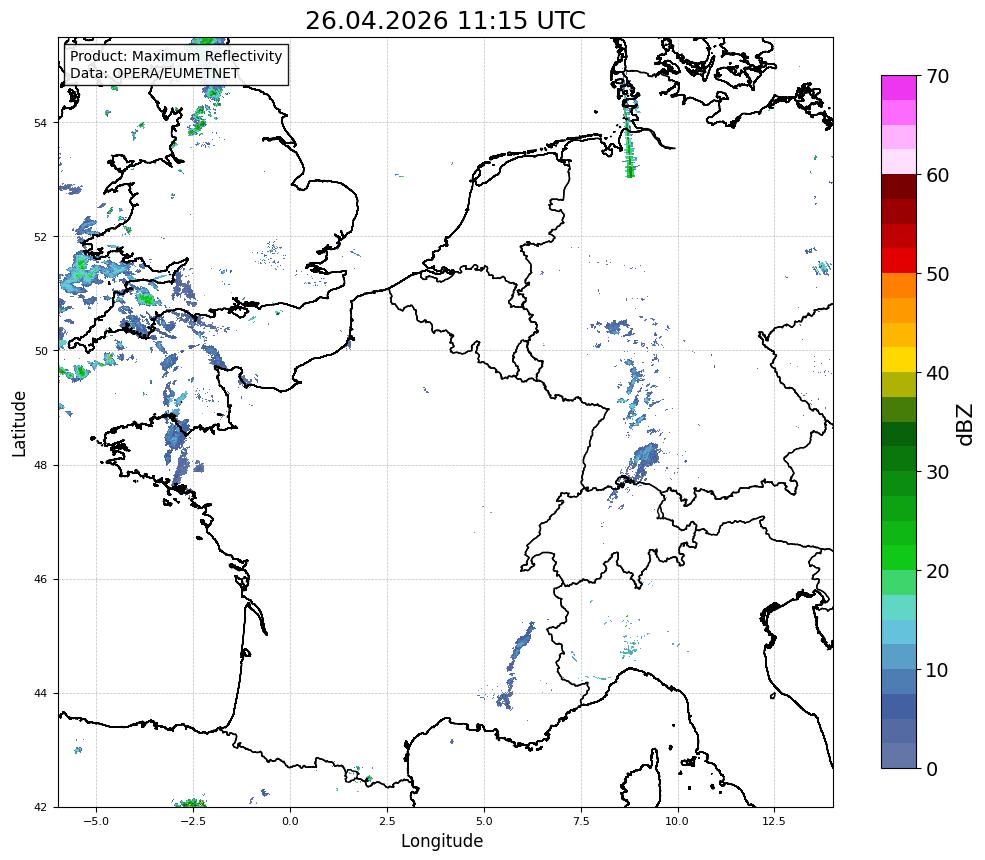
Task: Click the green radar streak over northern Germany
Action: coord(629,139)
